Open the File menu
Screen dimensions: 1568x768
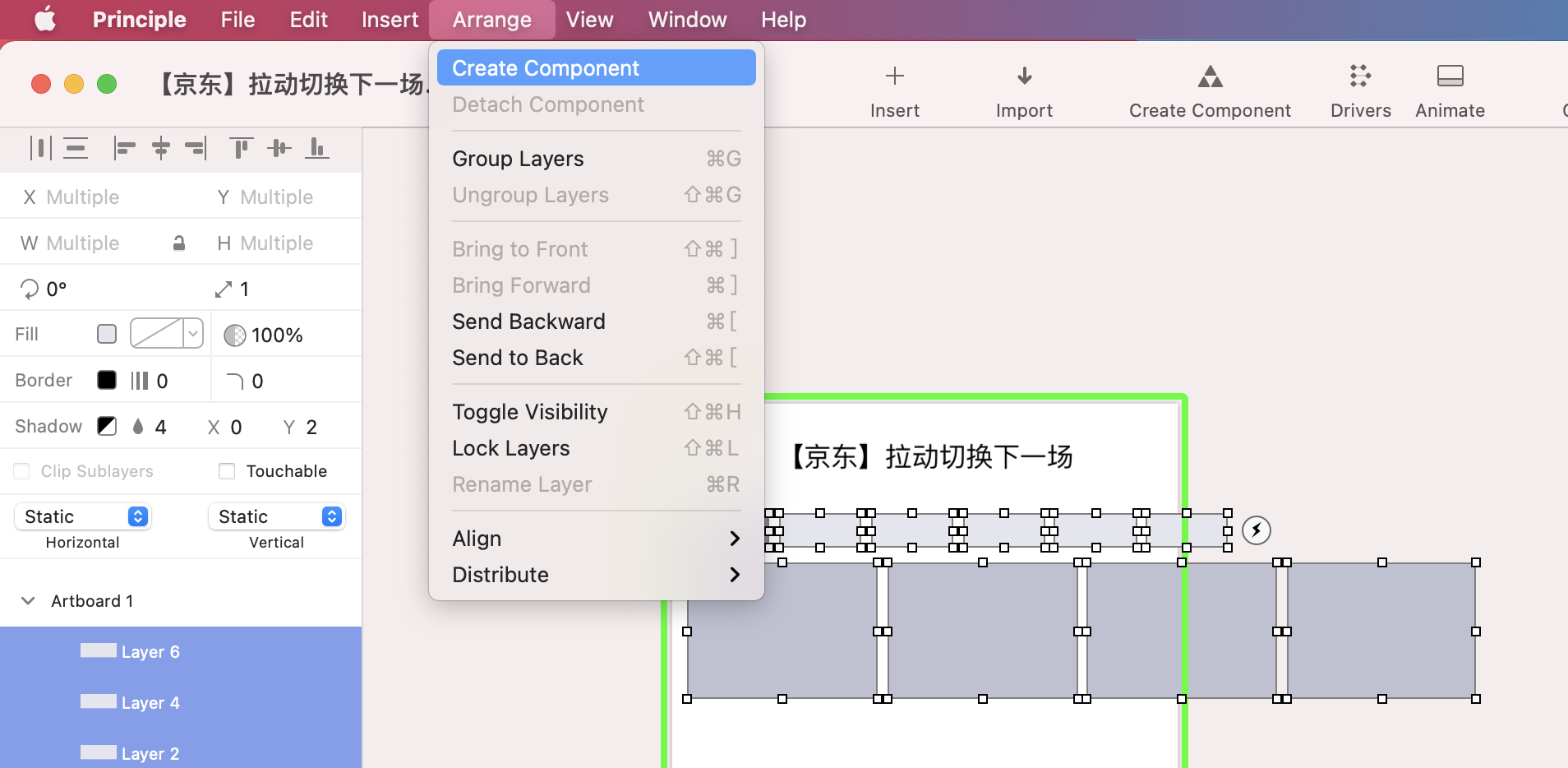(238, 20)
